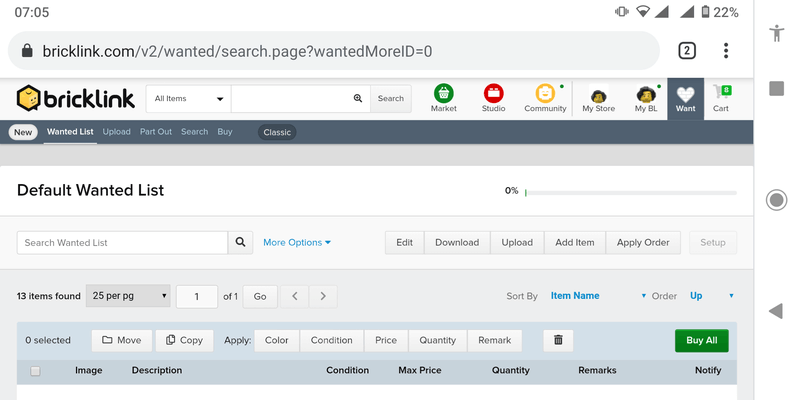The height and width of the screenshot is (400, 800).
Task: Click the Add Item button
Action: [x=574, y=242]
